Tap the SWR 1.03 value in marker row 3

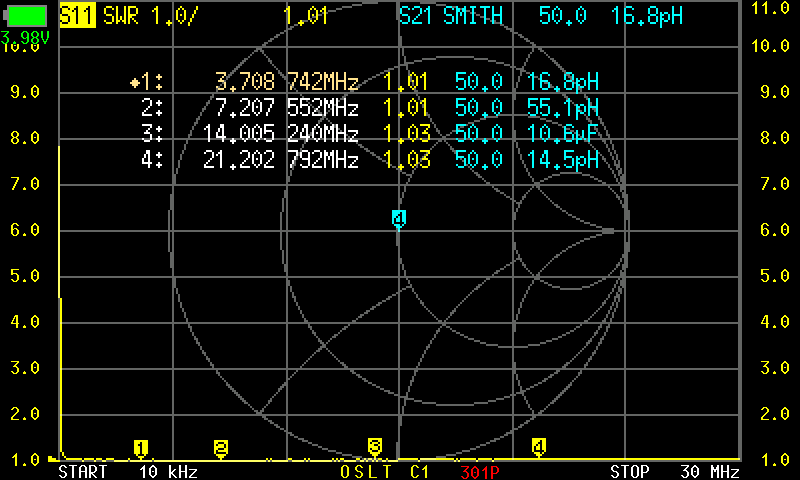coord(407,134)
